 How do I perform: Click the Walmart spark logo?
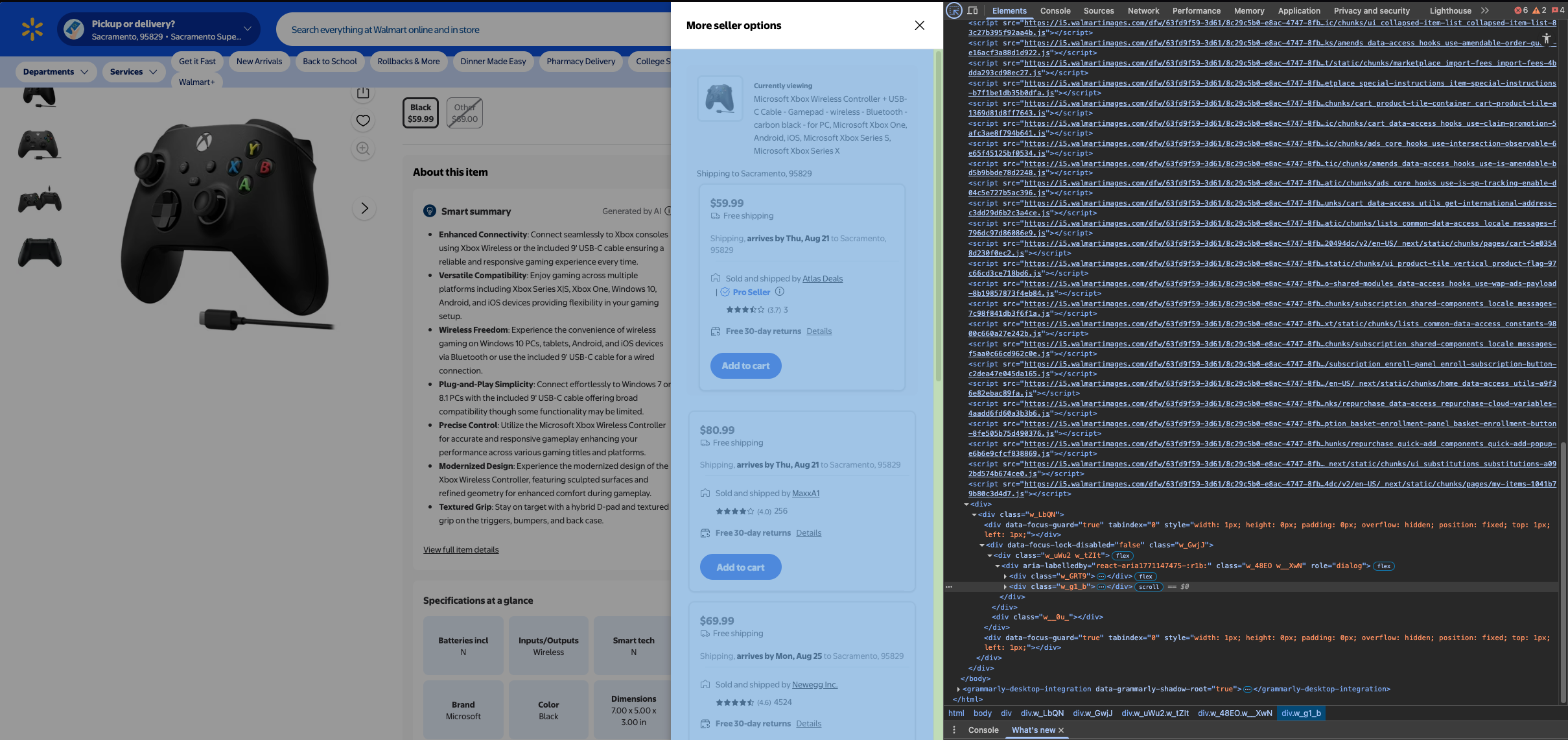click(32, 29)
